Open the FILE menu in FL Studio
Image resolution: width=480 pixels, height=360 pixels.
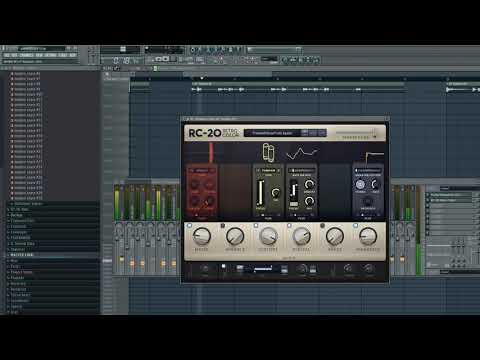(x=6, y=55)
